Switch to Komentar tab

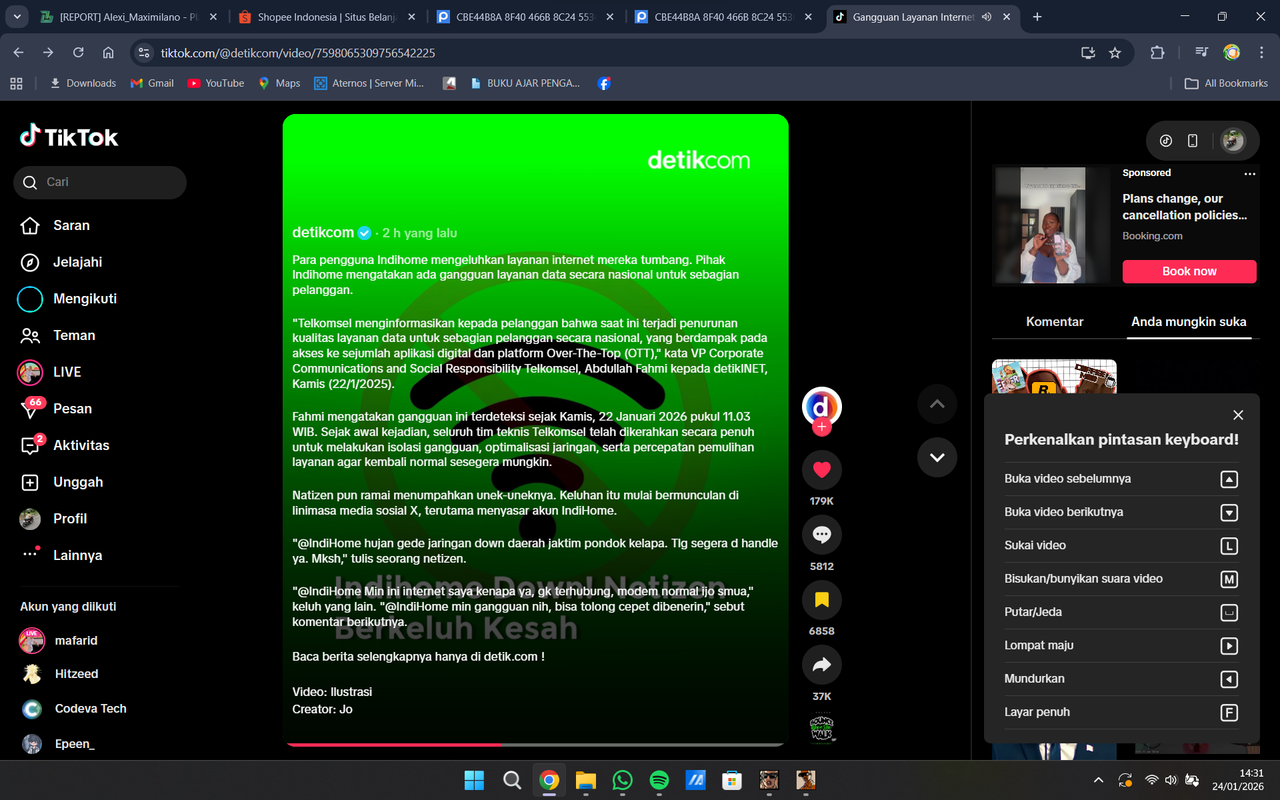click(1055, 321)
